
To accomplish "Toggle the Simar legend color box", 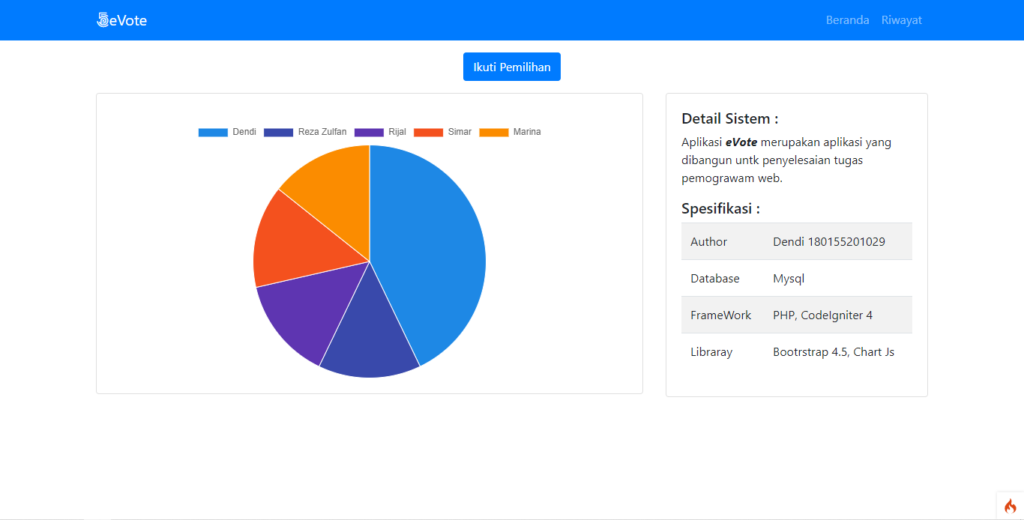I will click(x=428, y=132).
